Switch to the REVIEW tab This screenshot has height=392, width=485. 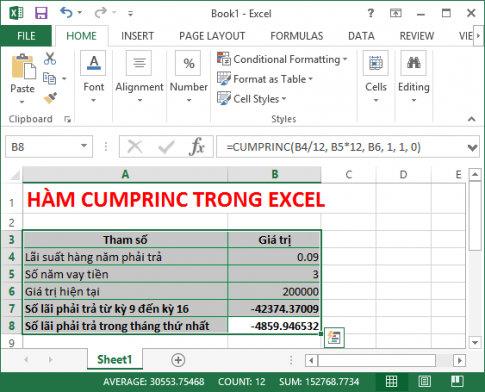click(417, 36)
